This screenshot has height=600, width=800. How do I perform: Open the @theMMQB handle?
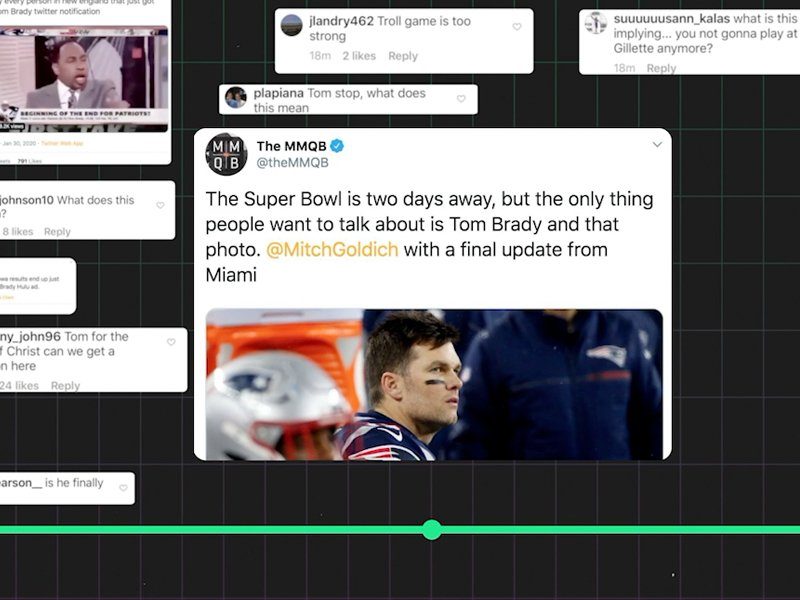[x=292, y=163]
